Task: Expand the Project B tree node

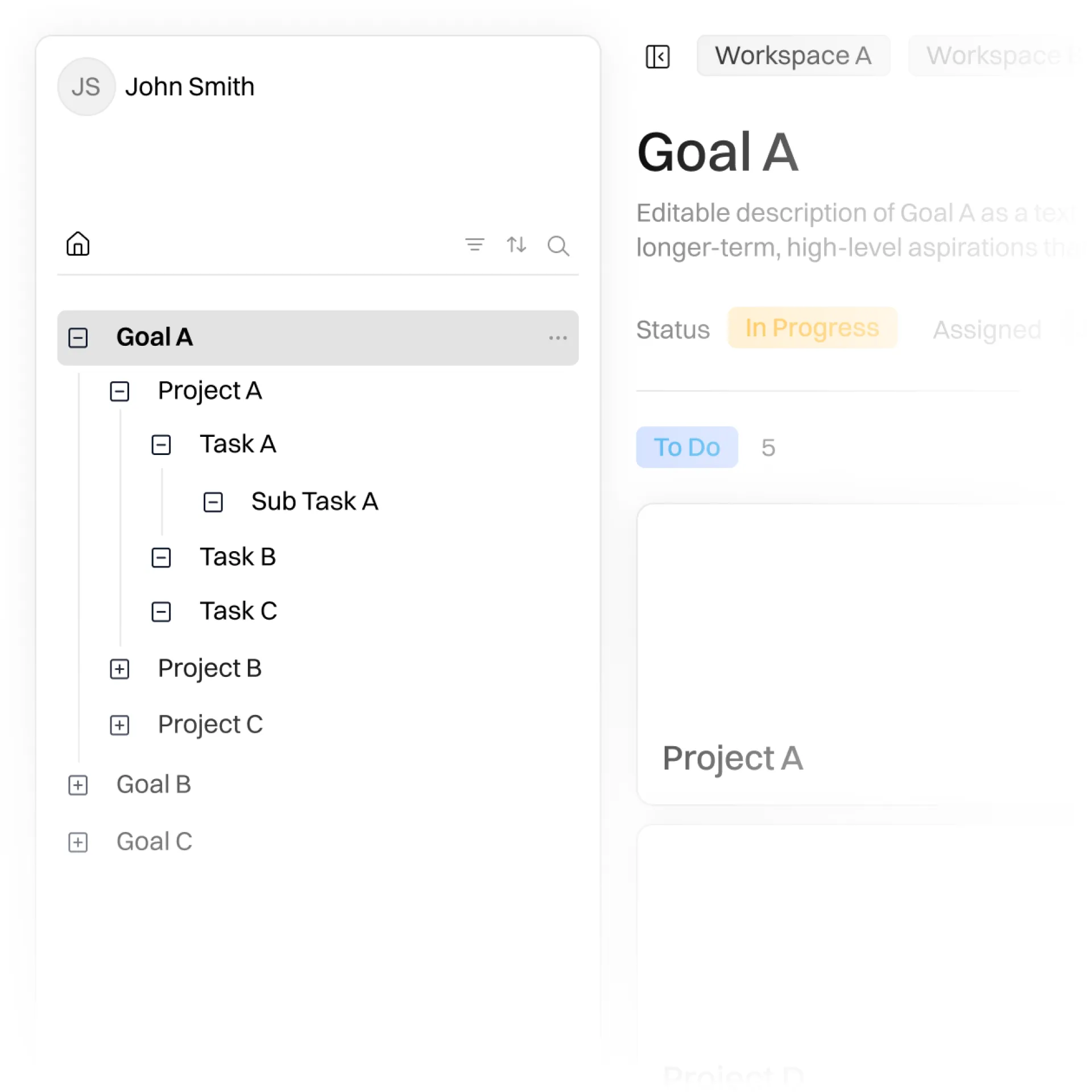Action: pos(119,668)
